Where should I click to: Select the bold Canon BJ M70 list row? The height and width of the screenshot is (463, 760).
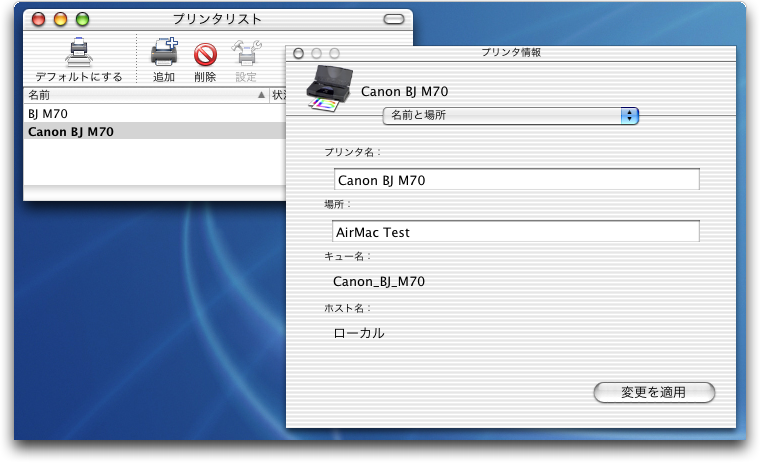[150, 131]
